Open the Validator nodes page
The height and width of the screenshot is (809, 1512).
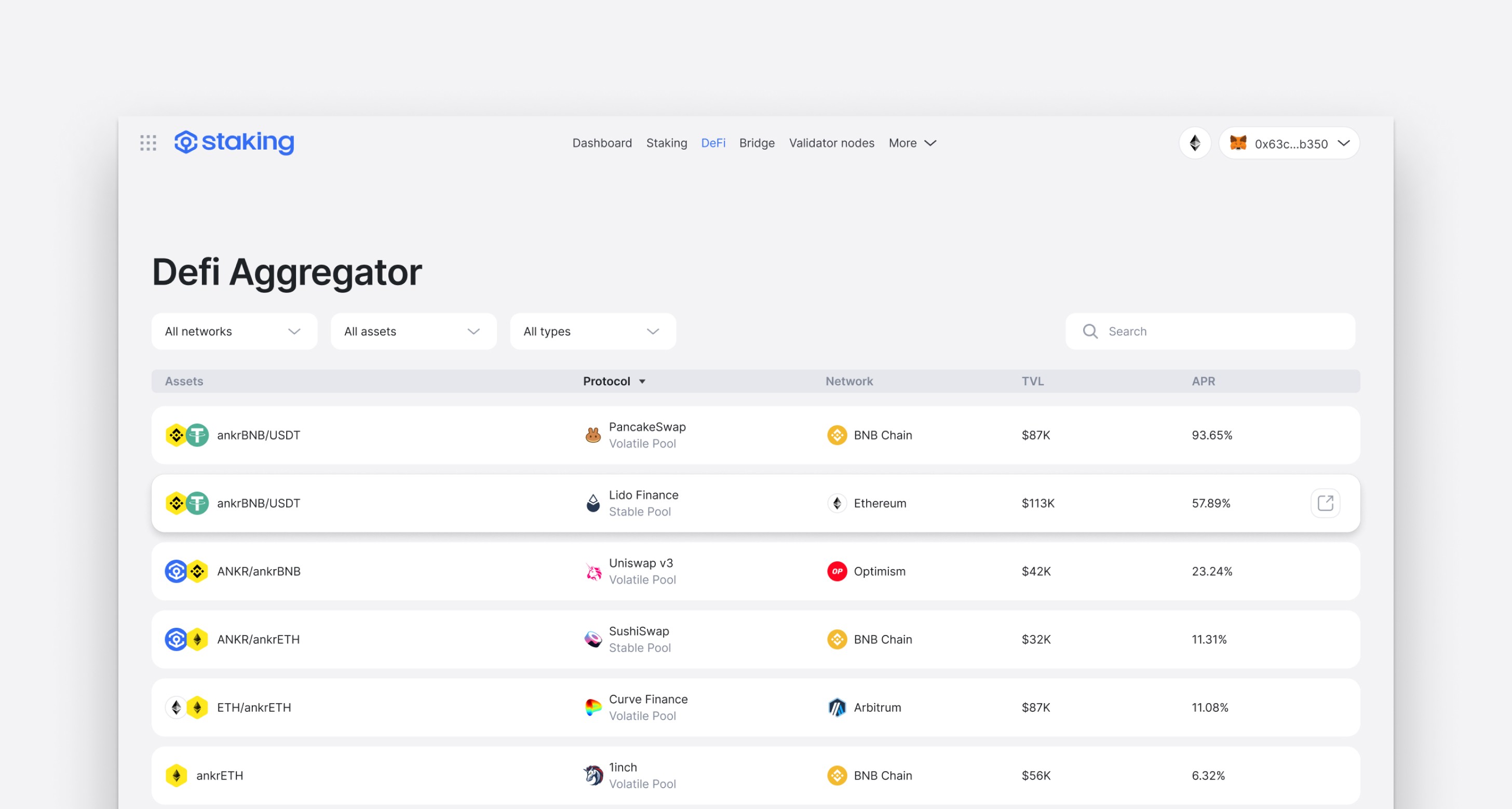click(831, 143)
